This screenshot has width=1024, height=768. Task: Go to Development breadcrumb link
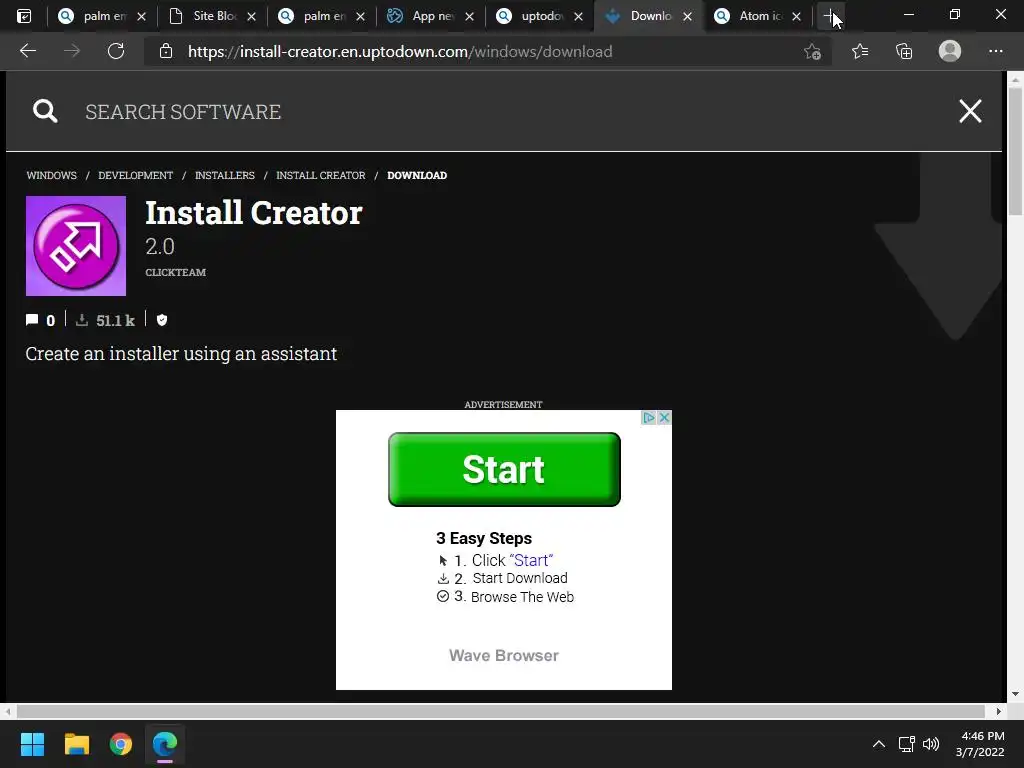pos(135,175)
